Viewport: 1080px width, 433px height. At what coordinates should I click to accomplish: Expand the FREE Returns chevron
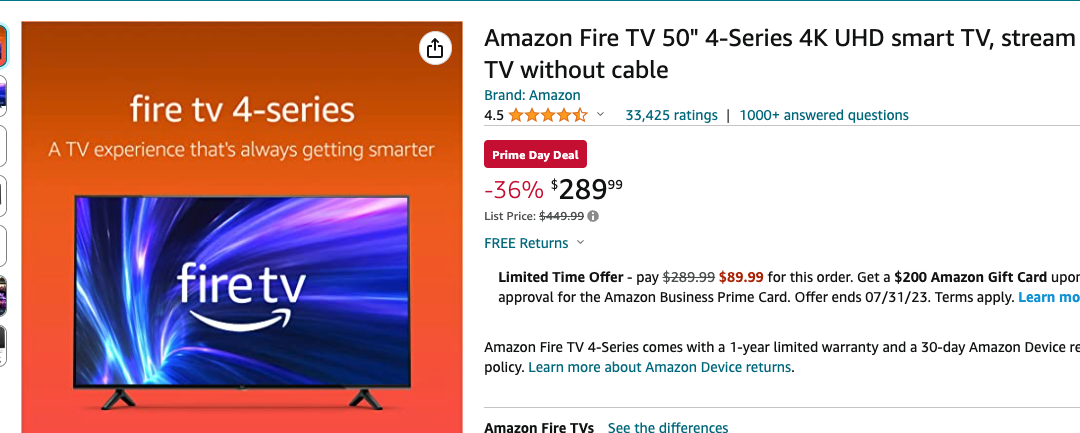pyautogui.click(x=581, y=243)
